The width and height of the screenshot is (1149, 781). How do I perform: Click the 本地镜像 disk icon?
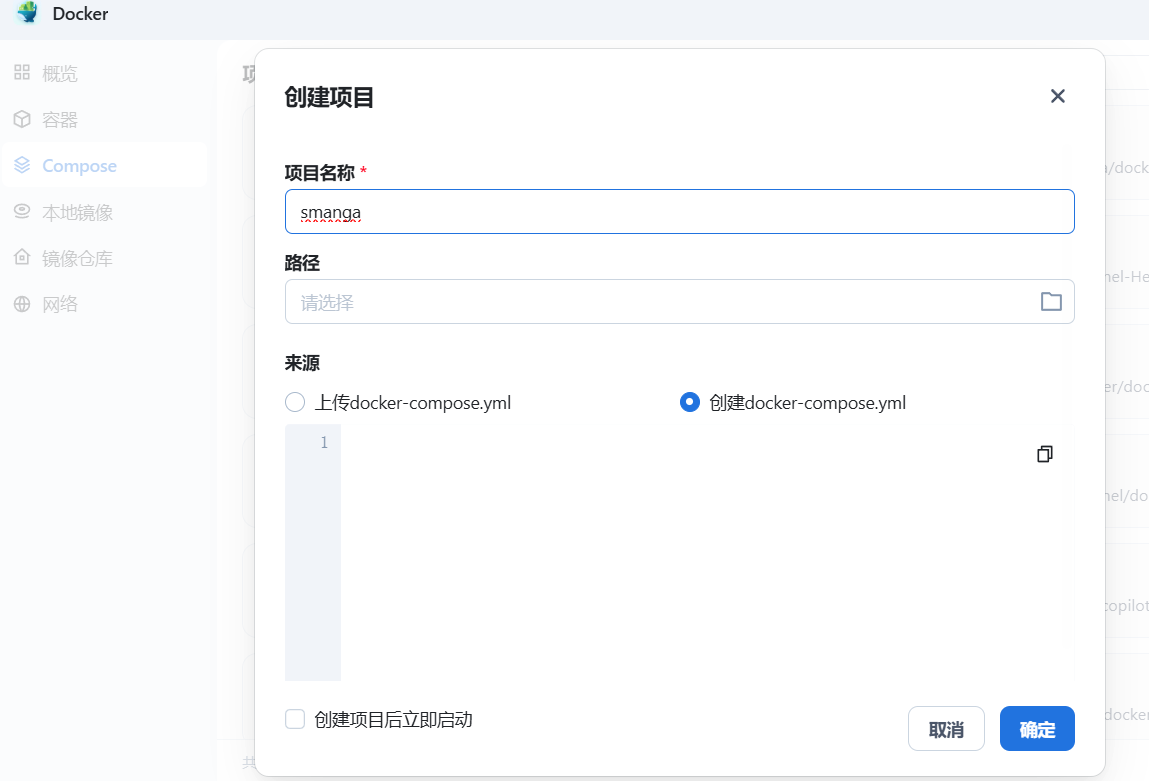22,212
